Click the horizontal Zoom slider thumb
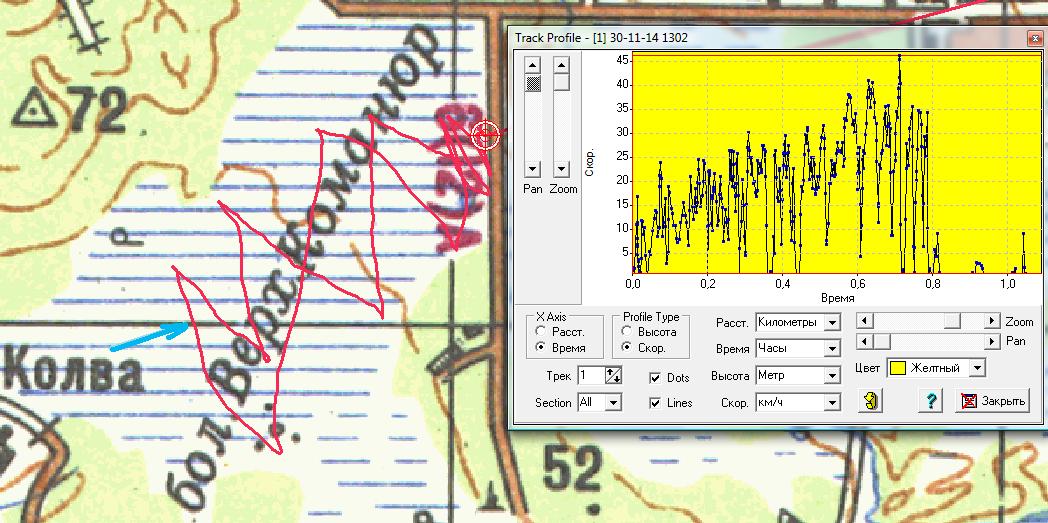The width and height of the screenshot is (1048, 523). (x=954, y=321)
